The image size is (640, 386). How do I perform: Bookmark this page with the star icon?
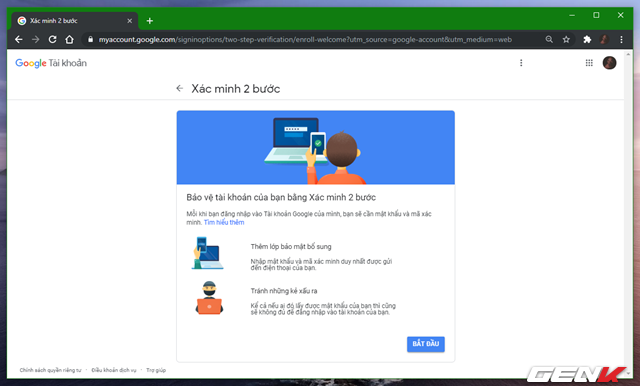click(566, 40)
